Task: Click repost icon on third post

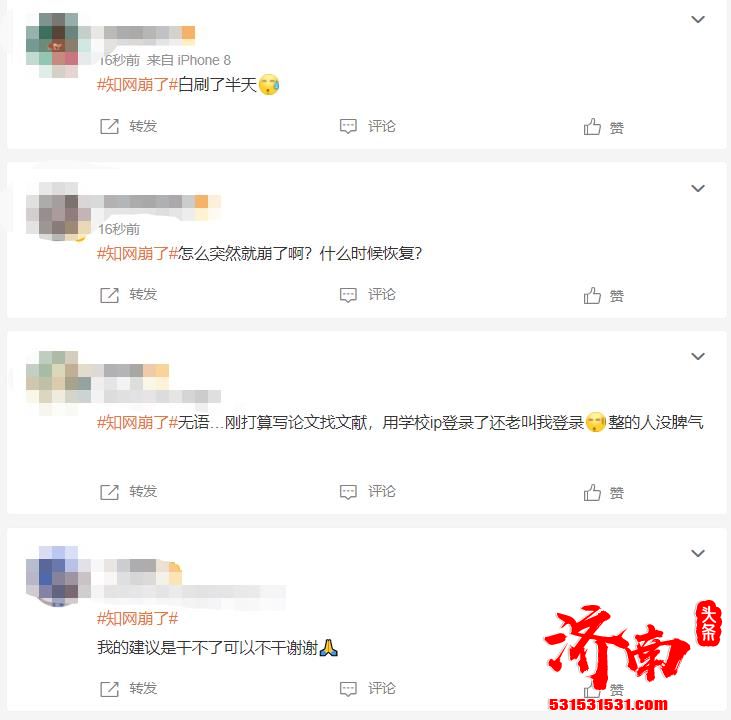Action: click(110, 492)
